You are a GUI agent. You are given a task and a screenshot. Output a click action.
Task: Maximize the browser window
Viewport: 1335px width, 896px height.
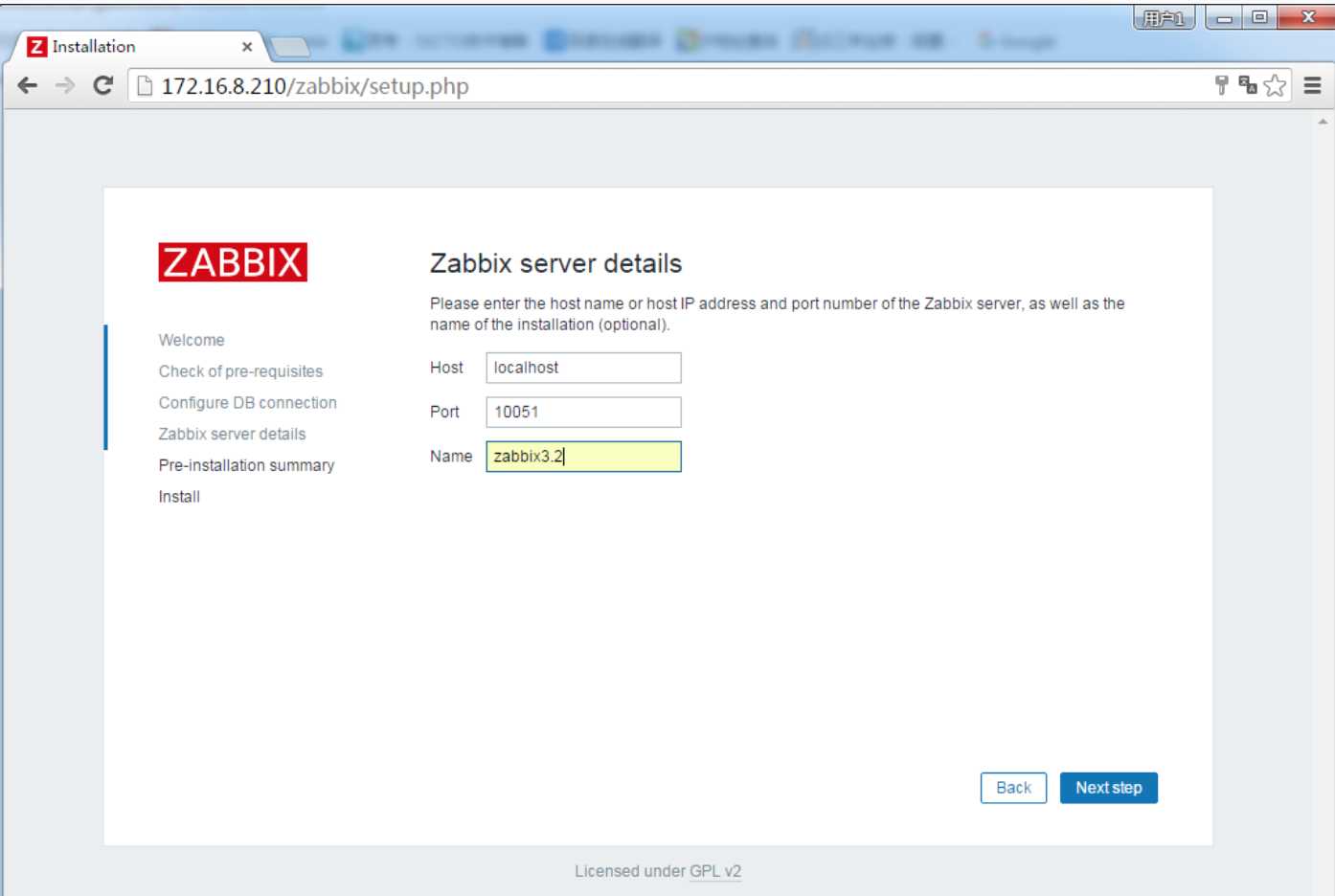1259,17
